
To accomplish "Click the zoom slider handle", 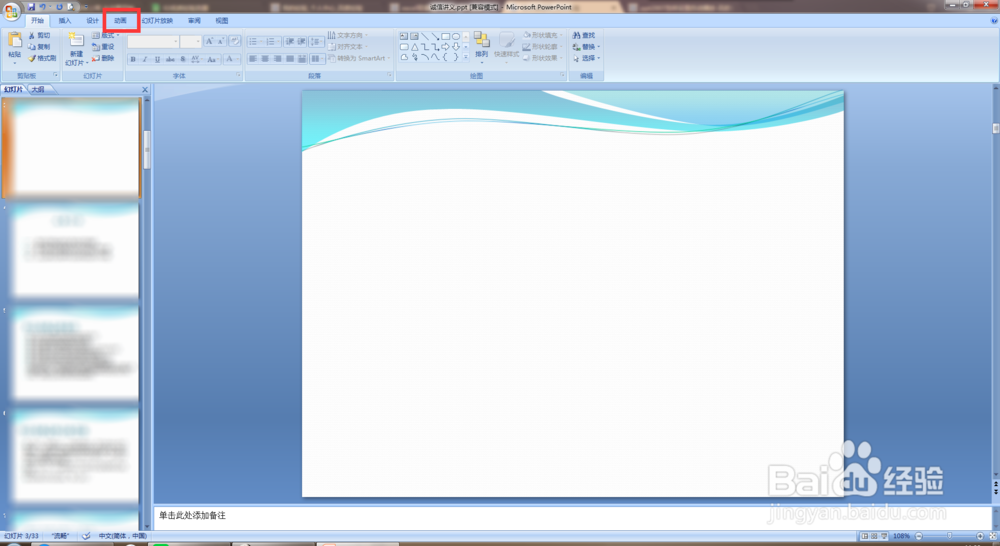I will coord(950,536).
